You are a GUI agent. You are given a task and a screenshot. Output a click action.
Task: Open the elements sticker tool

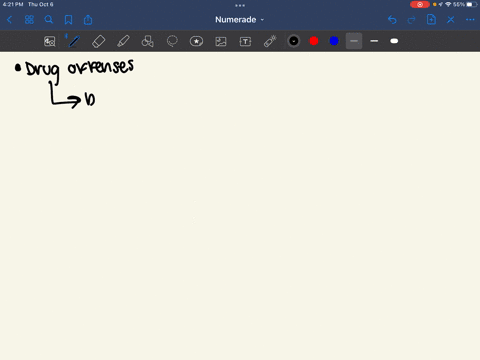point(196,41)
